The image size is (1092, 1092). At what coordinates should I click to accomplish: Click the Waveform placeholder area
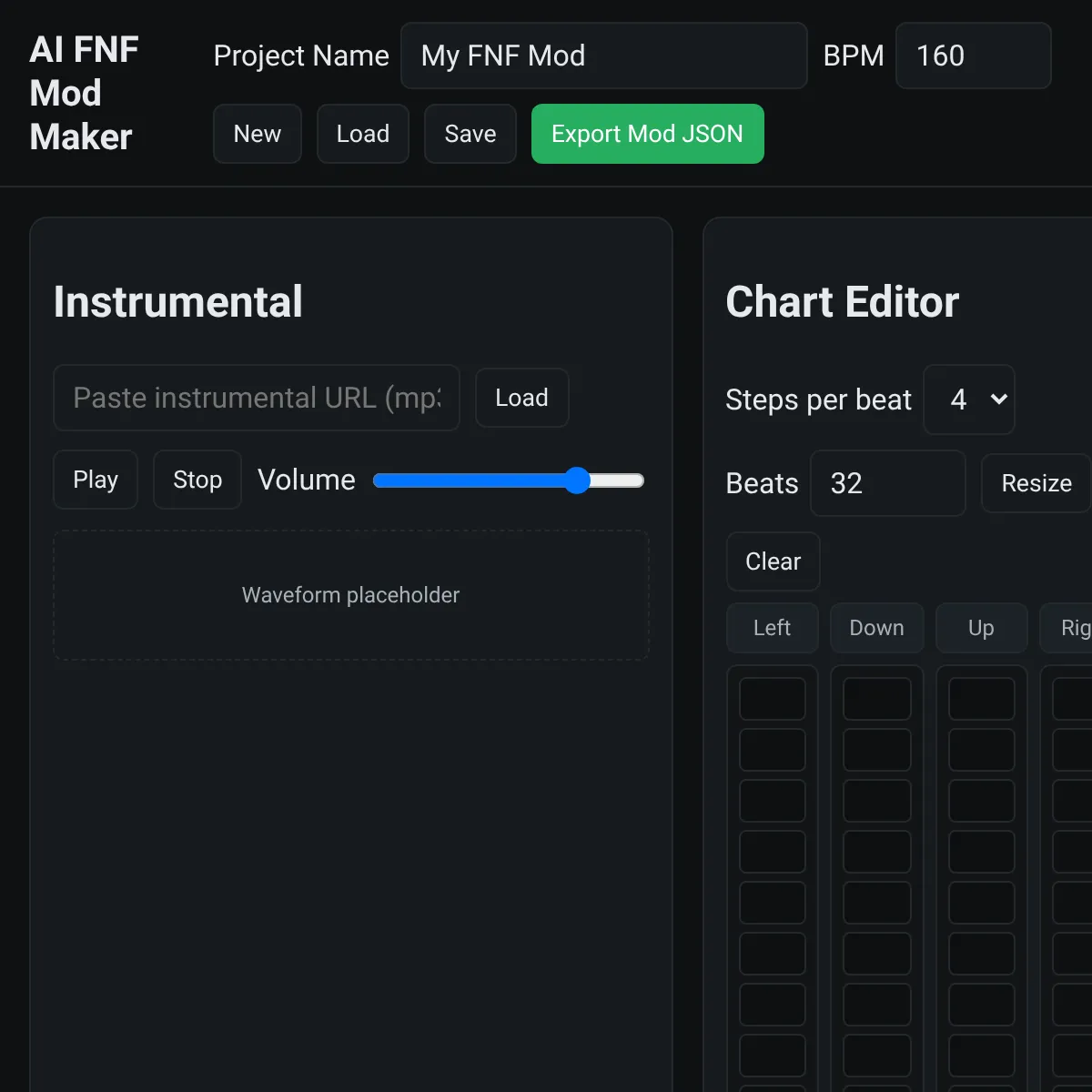(351, 595)
